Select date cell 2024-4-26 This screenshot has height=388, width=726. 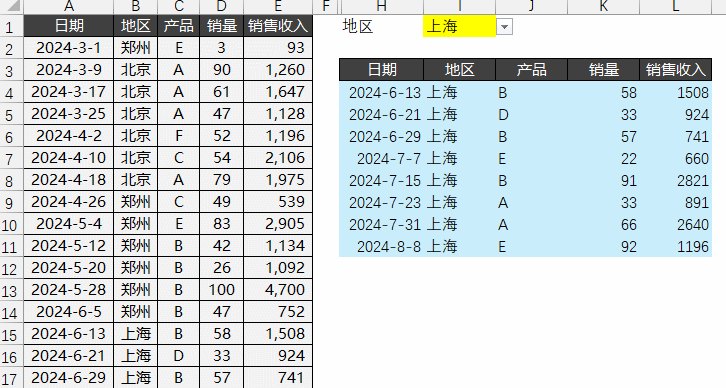(x=69, y=202)
